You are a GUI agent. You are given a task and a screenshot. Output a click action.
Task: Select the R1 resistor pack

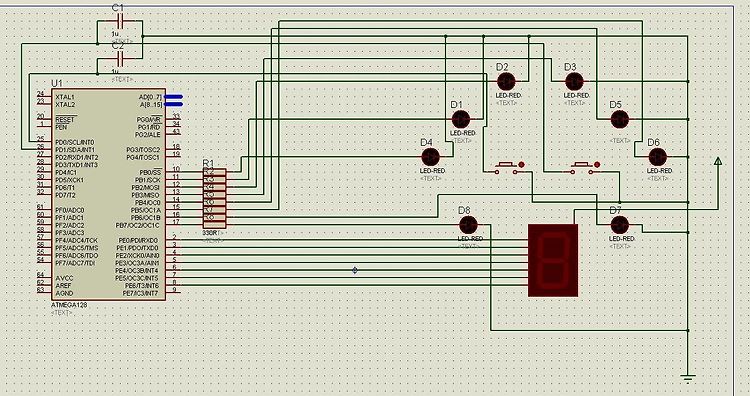(x=215, y=198)
